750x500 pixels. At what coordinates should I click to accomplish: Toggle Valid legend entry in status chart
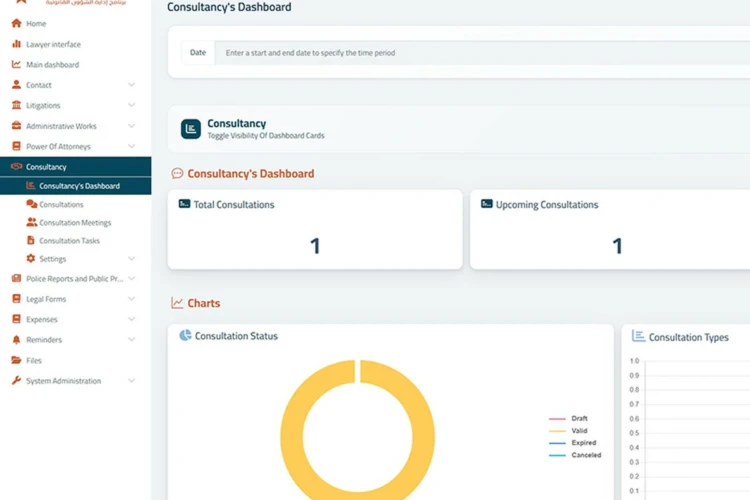click(x=568, y=431)
